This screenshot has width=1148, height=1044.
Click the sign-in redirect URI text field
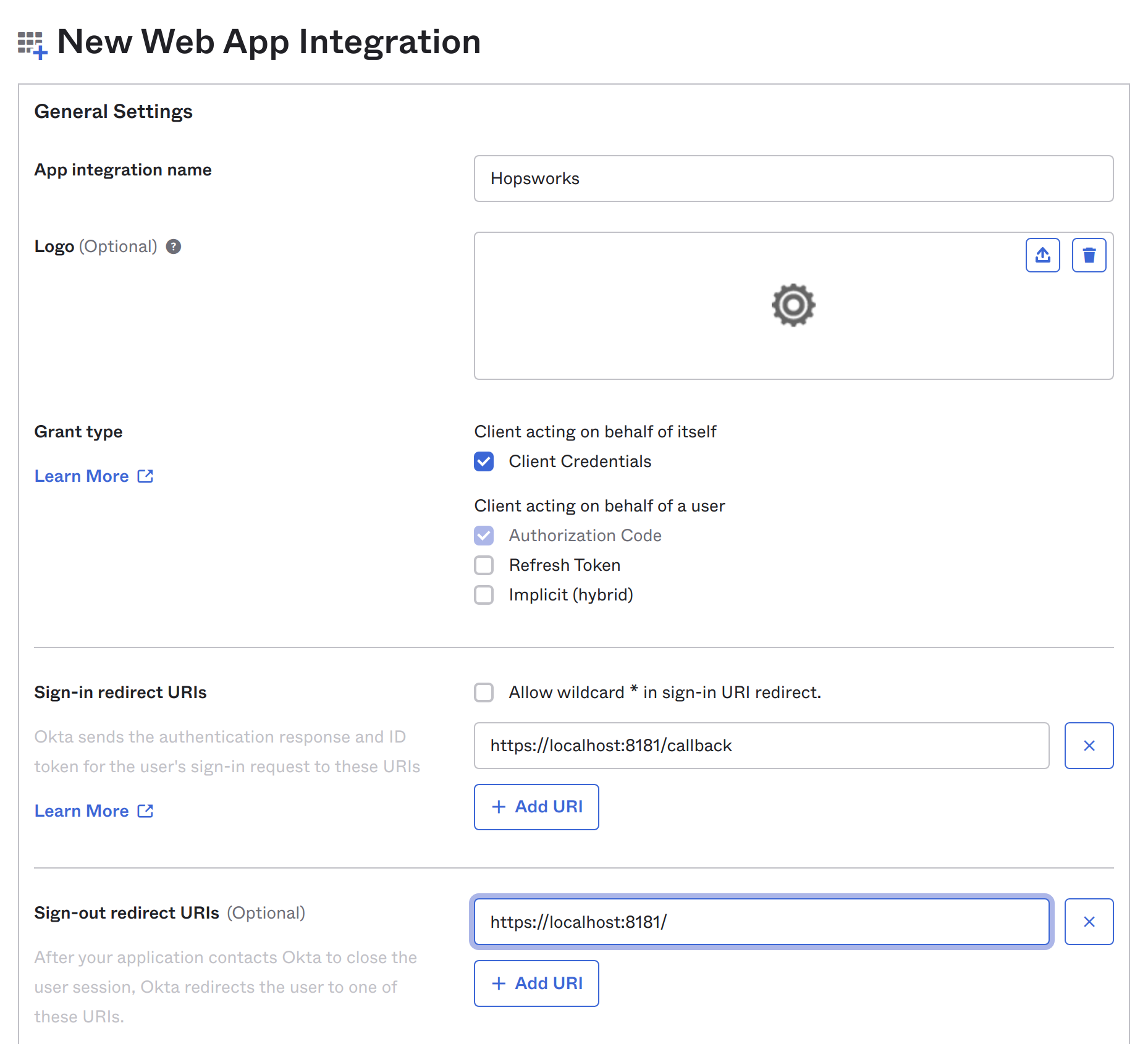tap(761, 746)
